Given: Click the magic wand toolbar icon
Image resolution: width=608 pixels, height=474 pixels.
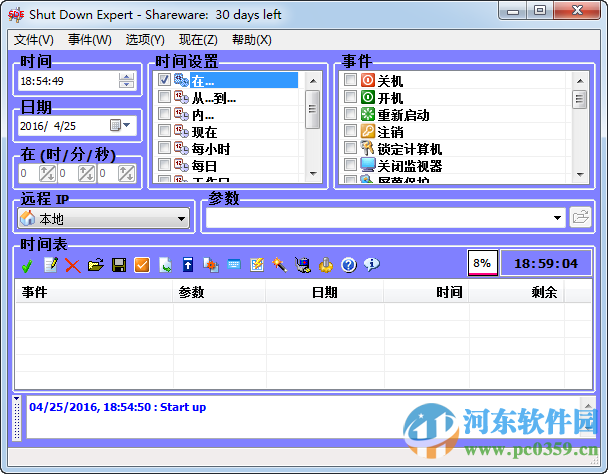Looking at the screenshot, I should tap(280, 265).
